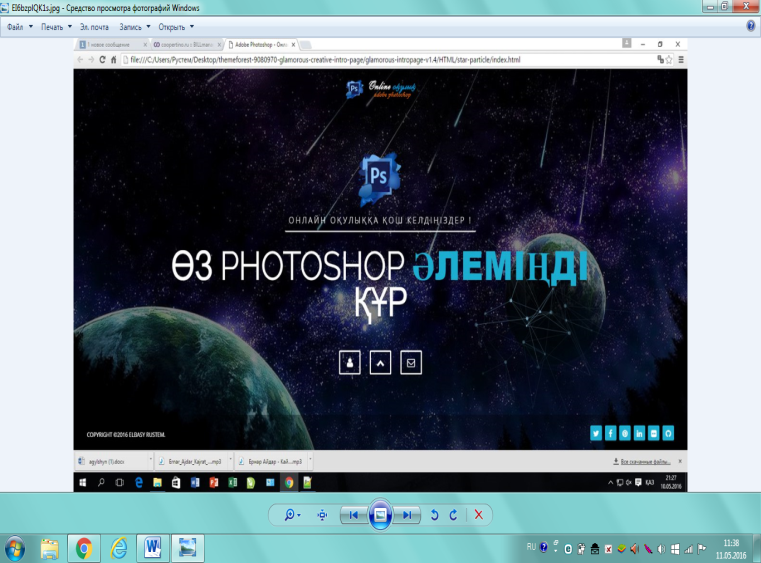
Task: Click the orange speaker tray icon
Action: (x=634, y=549)
